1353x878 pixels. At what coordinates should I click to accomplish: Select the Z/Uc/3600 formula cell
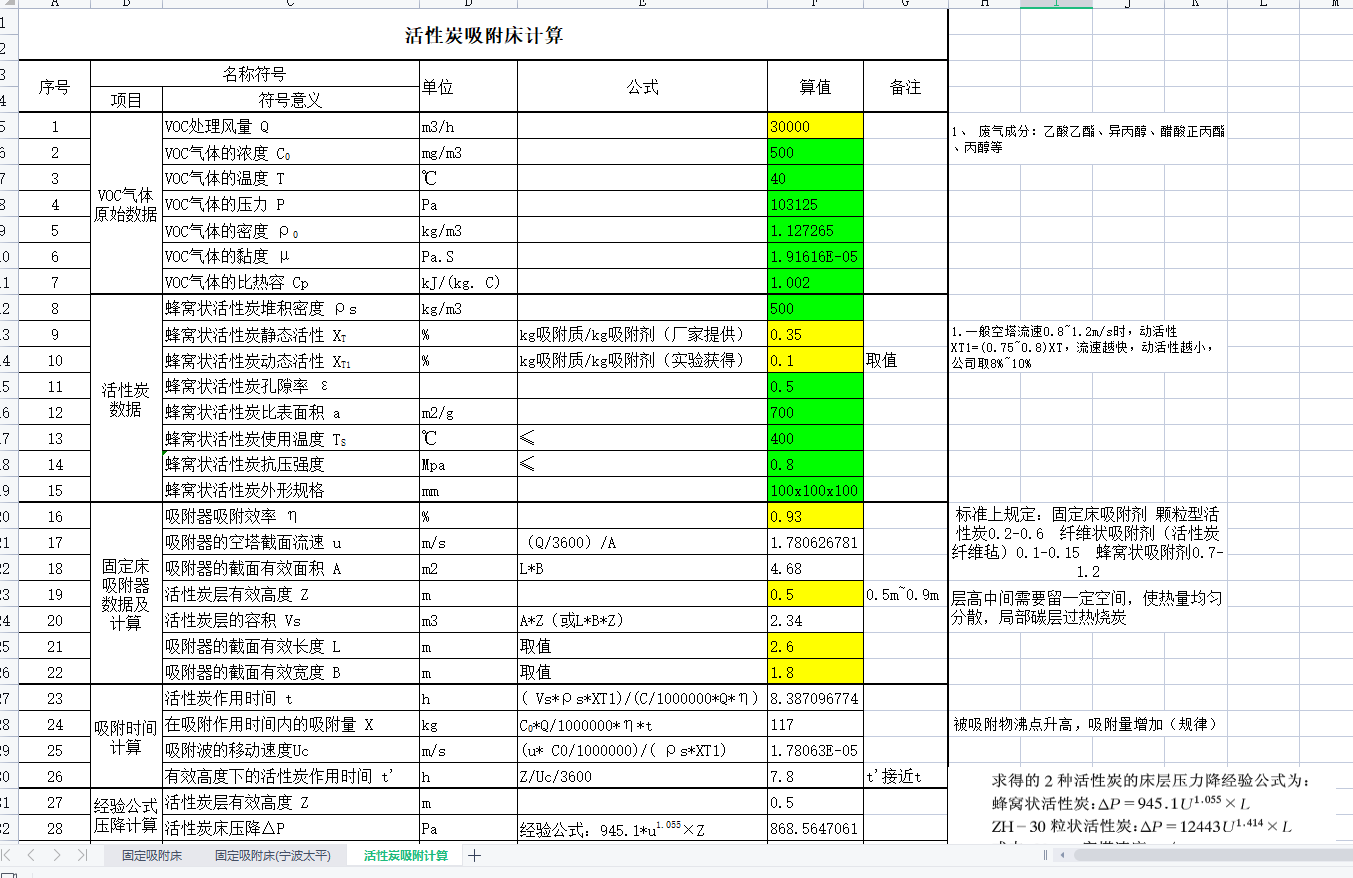pos(642,777)
